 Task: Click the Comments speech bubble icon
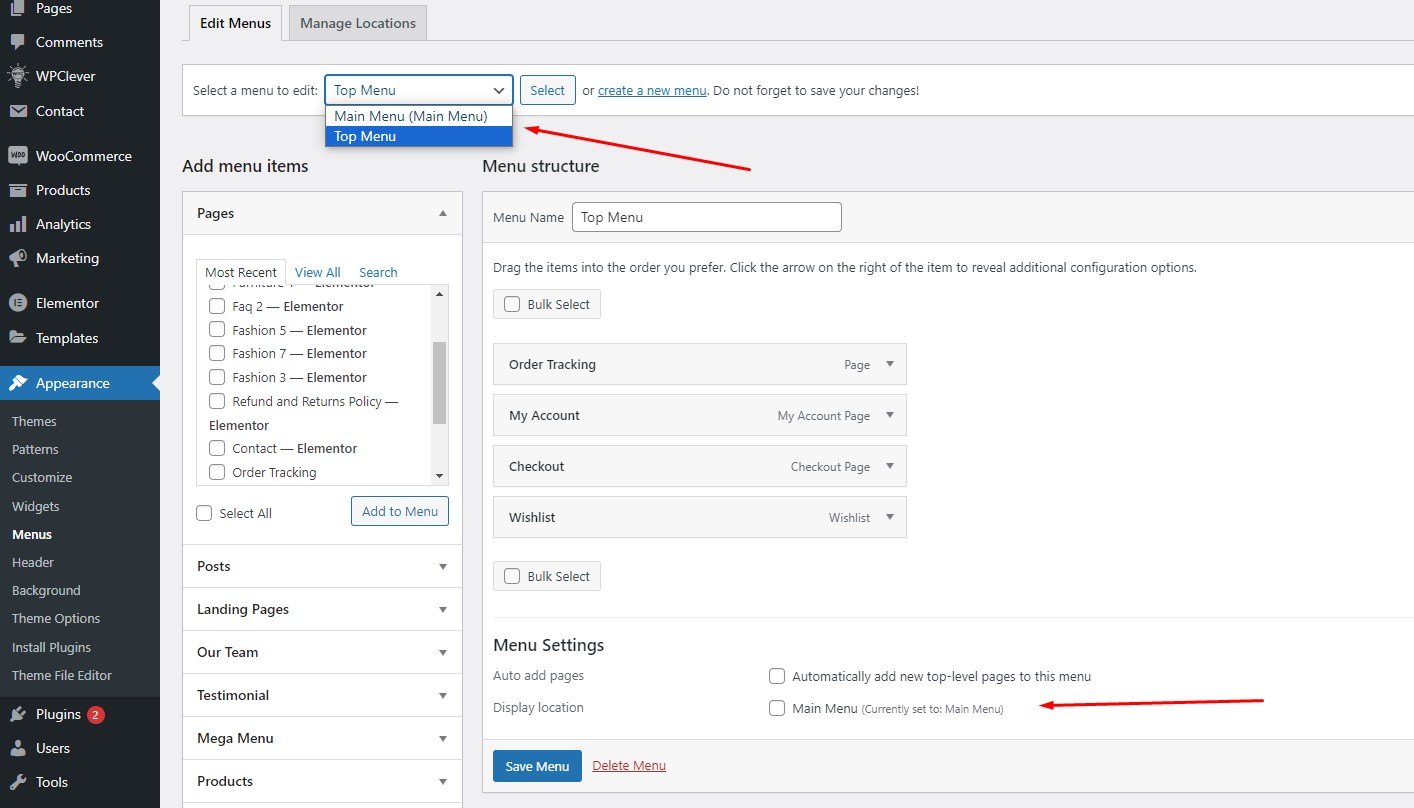coord(17,42)
